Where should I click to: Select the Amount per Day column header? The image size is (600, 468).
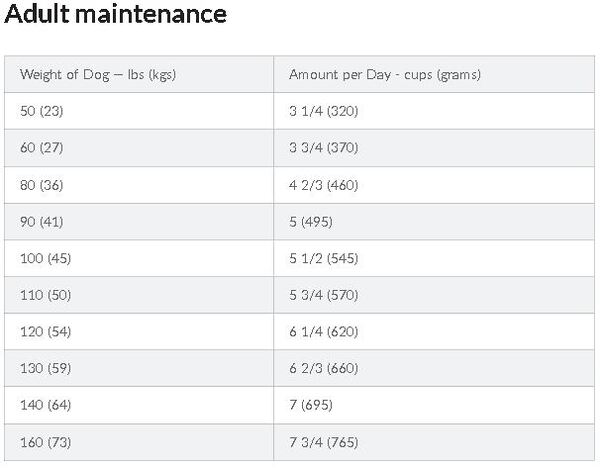coord(434,74)
